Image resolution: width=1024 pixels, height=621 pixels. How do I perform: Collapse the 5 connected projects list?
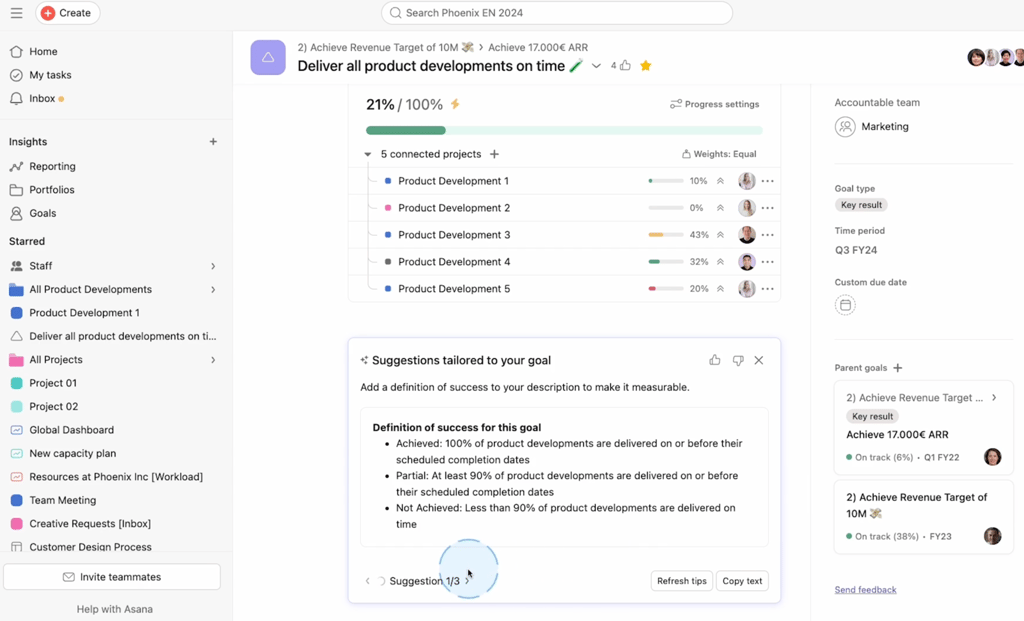tap(367, 154)
